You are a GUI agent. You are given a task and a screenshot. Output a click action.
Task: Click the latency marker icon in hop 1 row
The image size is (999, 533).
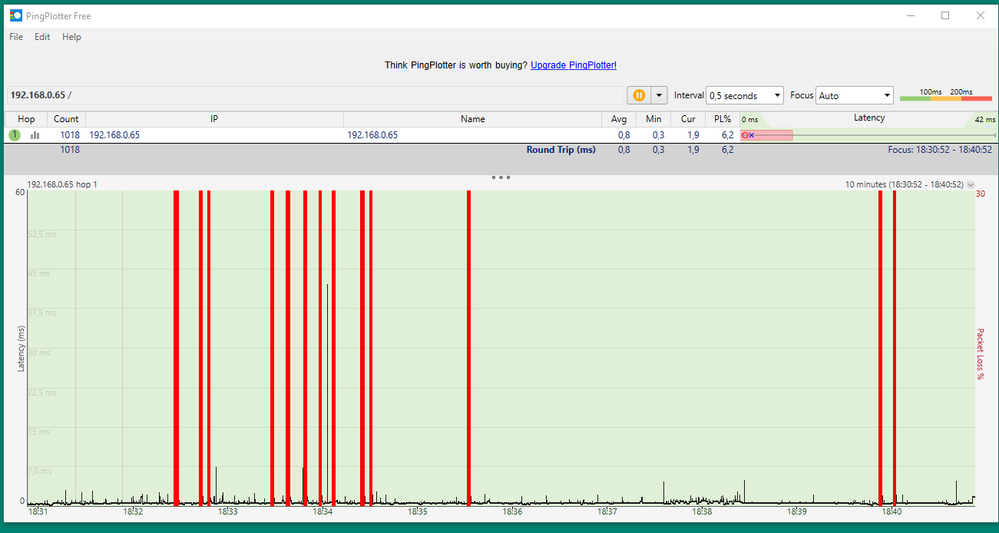pos(747,135)
